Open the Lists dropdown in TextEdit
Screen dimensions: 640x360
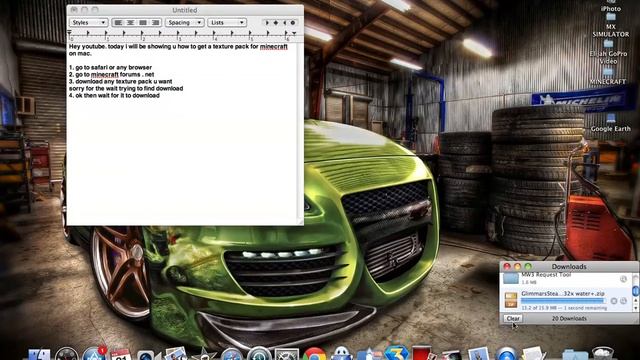pyautogui.click(x=227, y=22)
